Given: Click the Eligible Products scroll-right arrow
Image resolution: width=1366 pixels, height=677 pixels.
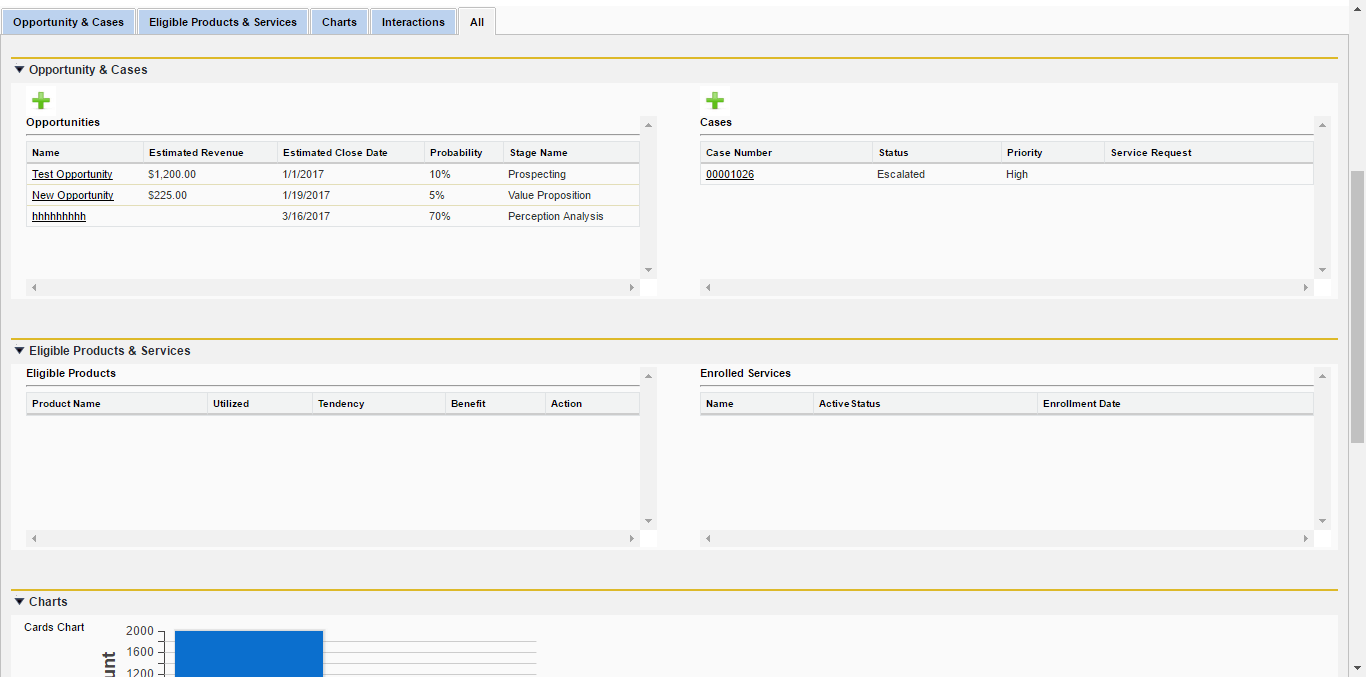Looking at the screenshot, I should (631, 538).
